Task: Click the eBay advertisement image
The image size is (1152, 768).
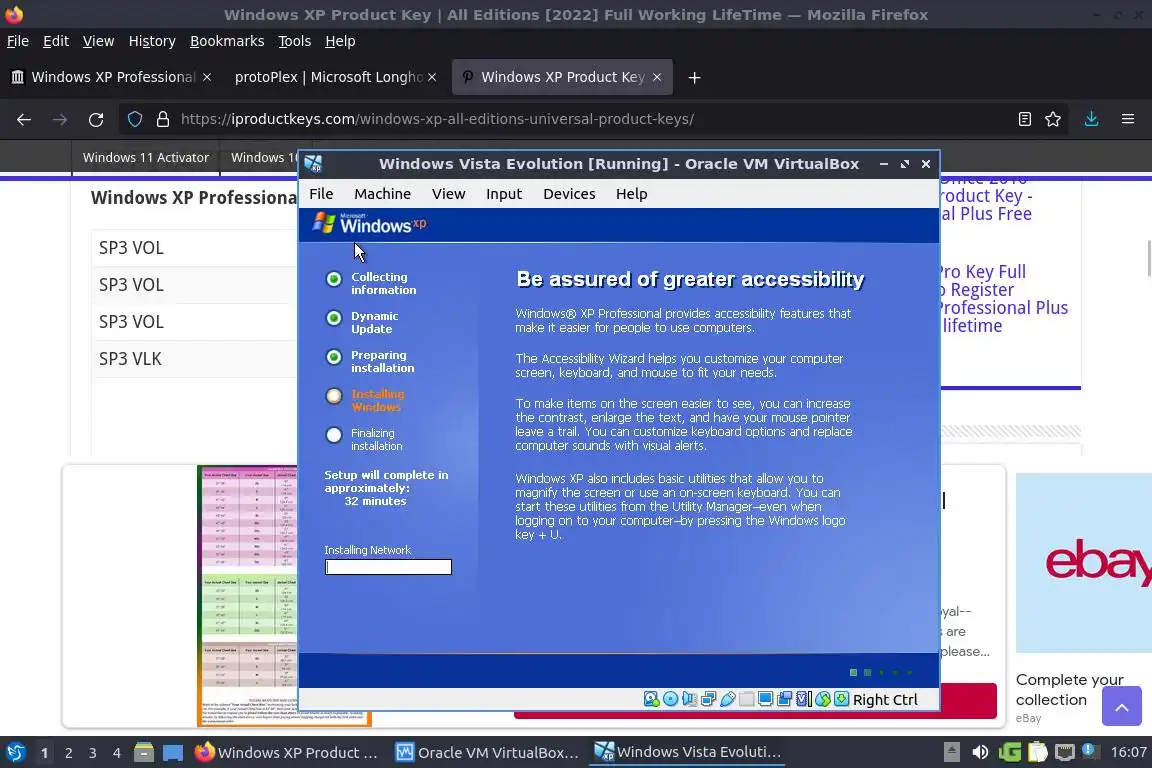Action: pyautogui.click(x=1084, y=563)
